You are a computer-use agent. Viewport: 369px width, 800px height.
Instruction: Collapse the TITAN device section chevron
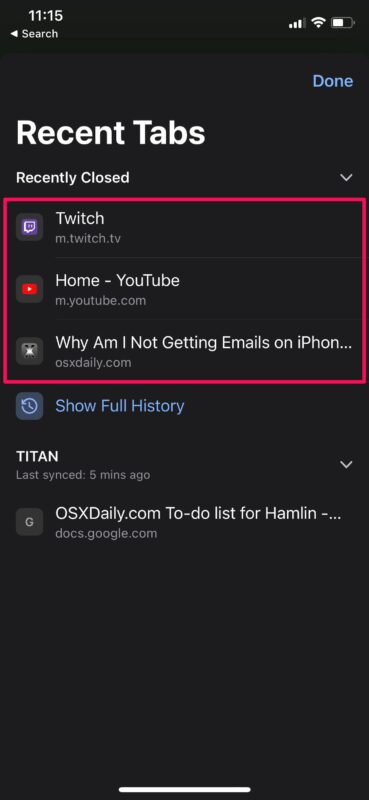tap(347, 465)
